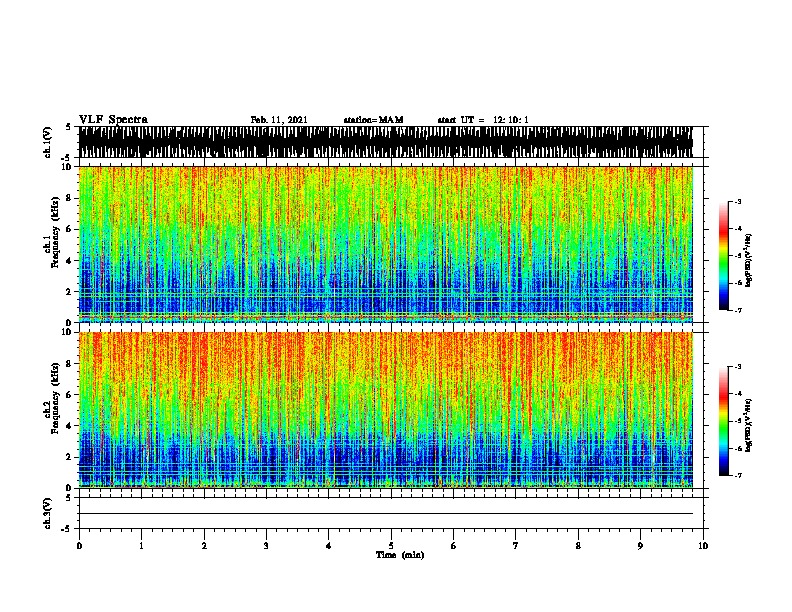Click the ch.1(V) axis label
792x612 pixels.
[x=48, y=142]
